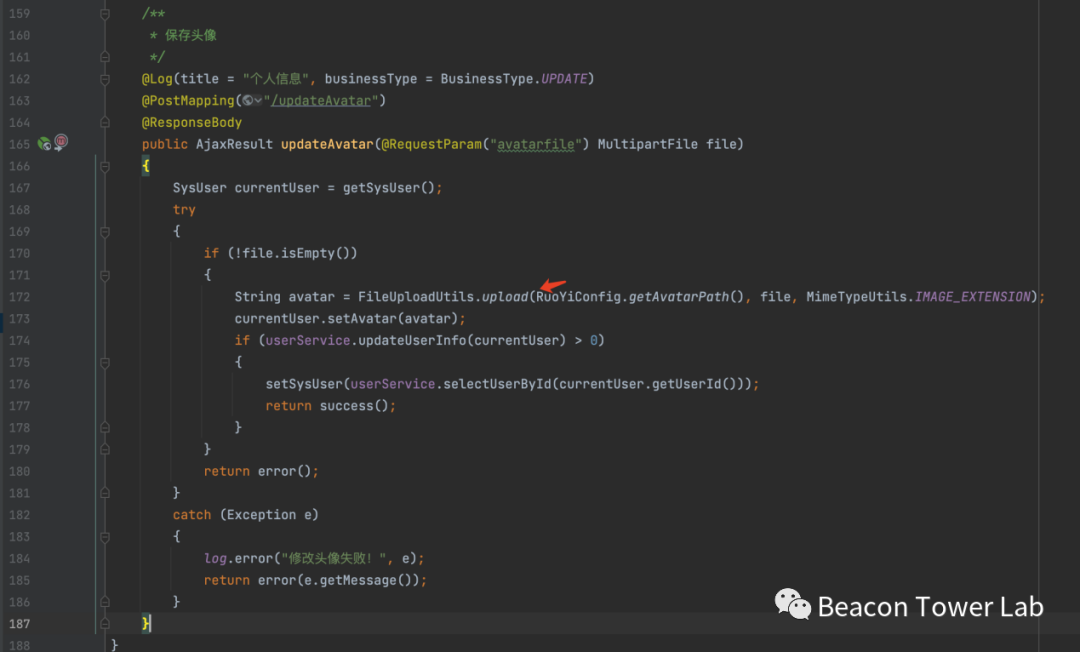
Task: Open the "/updateAvatar" mapping URL link
Action: (x=321, y=101)
